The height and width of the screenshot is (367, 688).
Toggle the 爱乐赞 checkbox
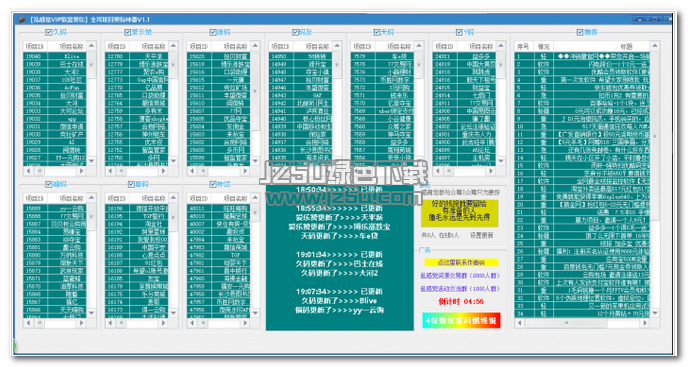(x=128, y=32)
